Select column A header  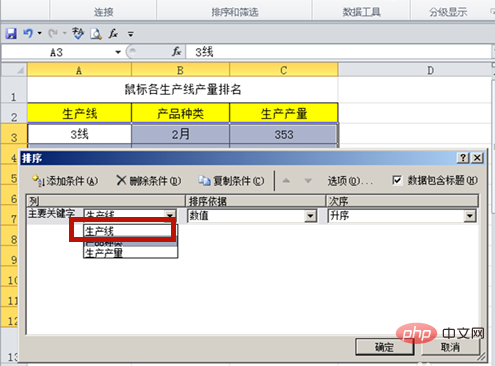pos(79,70)
